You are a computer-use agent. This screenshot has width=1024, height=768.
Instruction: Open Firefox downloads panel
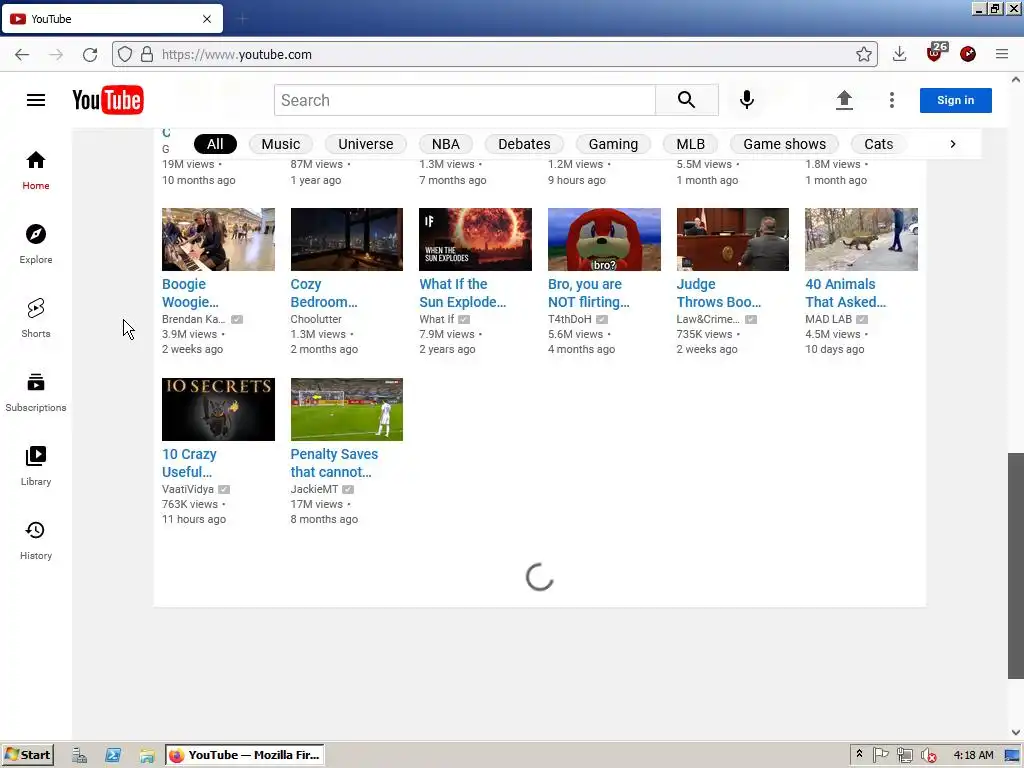[899, 54]
